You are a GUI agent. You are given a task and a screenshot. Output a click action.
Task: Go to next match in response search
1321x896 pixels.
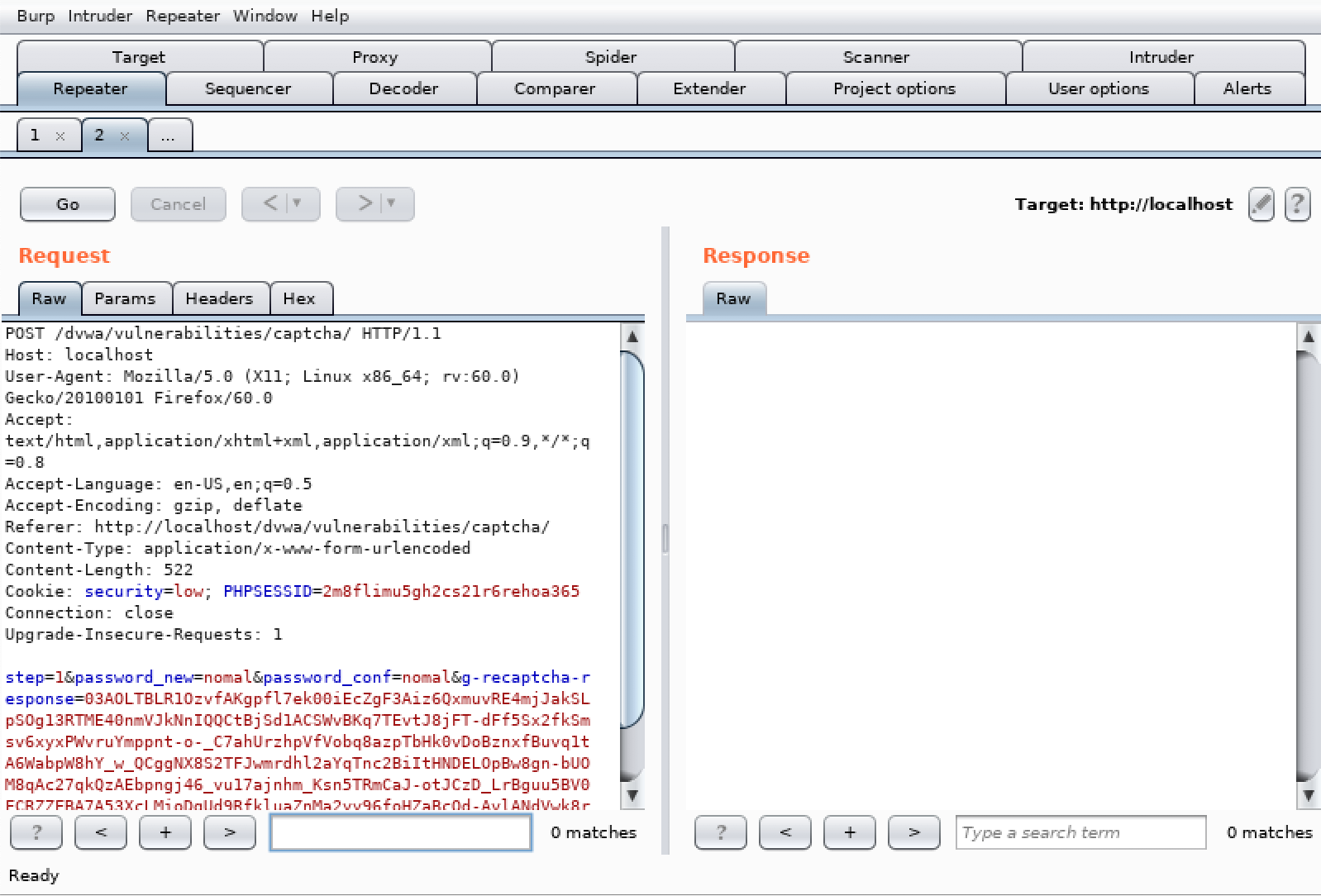[914, 832]
